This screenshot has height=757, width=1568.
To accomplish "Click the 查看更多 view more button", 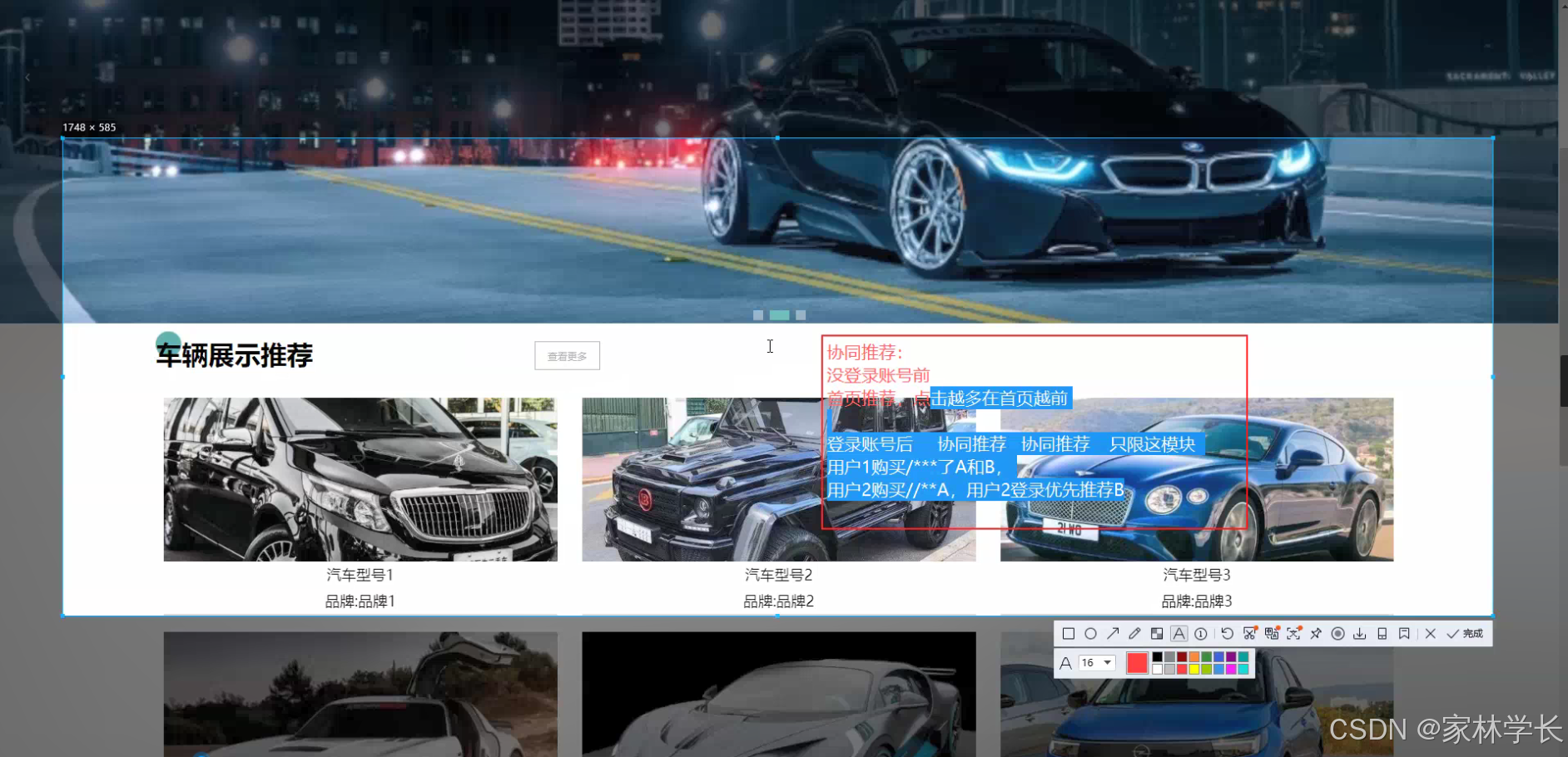I will pyautogui.click(x=567, y=355).
